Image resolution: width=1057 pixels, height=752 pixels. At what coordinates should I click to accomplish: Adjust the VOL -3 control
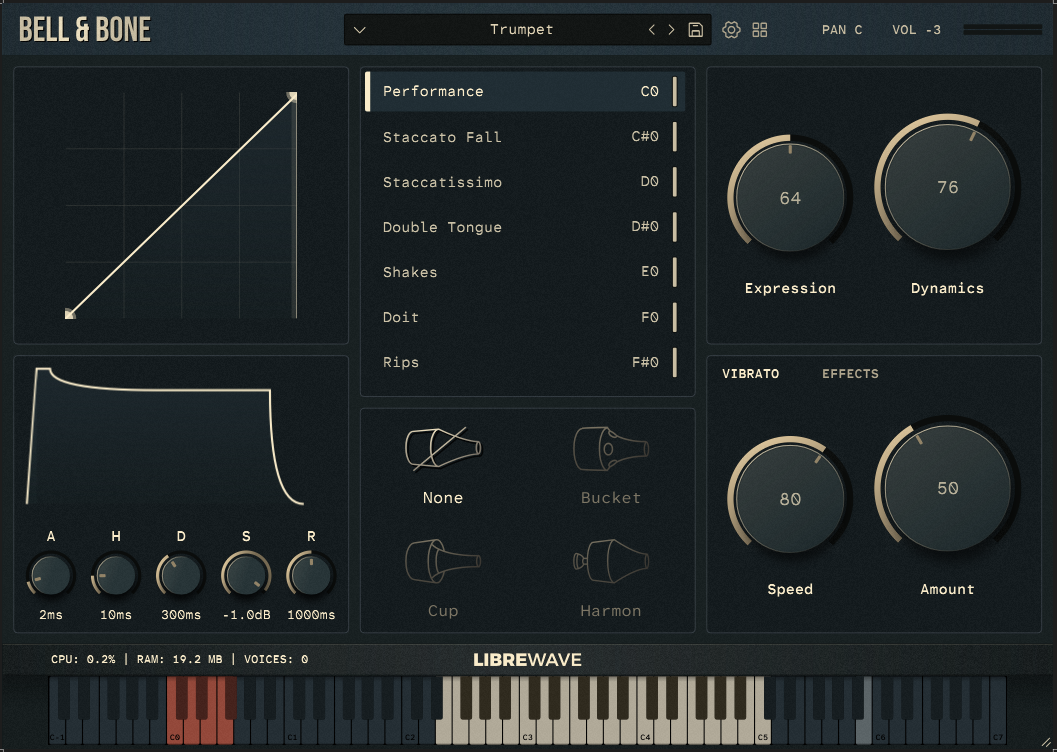(x=916, y=30)
